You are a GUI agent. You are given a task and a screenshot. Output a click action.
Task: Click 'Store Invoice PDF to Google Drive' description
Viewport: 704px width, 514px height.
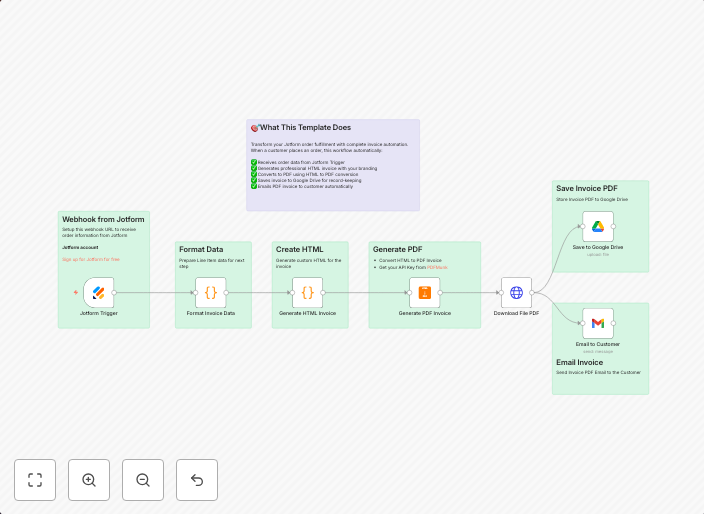pos(592,199)
